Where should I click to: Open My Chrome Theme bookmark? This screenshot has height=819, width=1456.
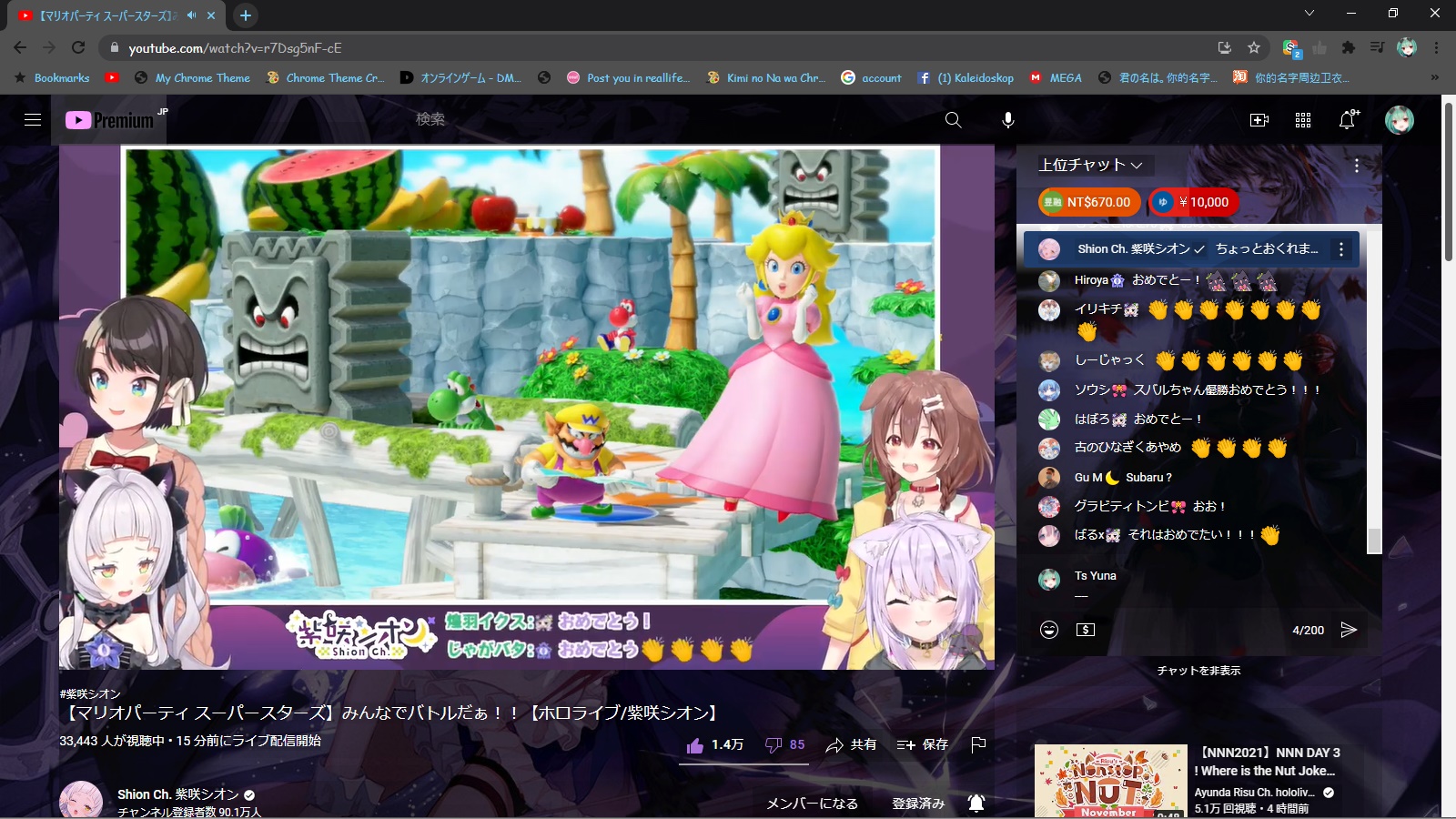[x=192, y=78]
